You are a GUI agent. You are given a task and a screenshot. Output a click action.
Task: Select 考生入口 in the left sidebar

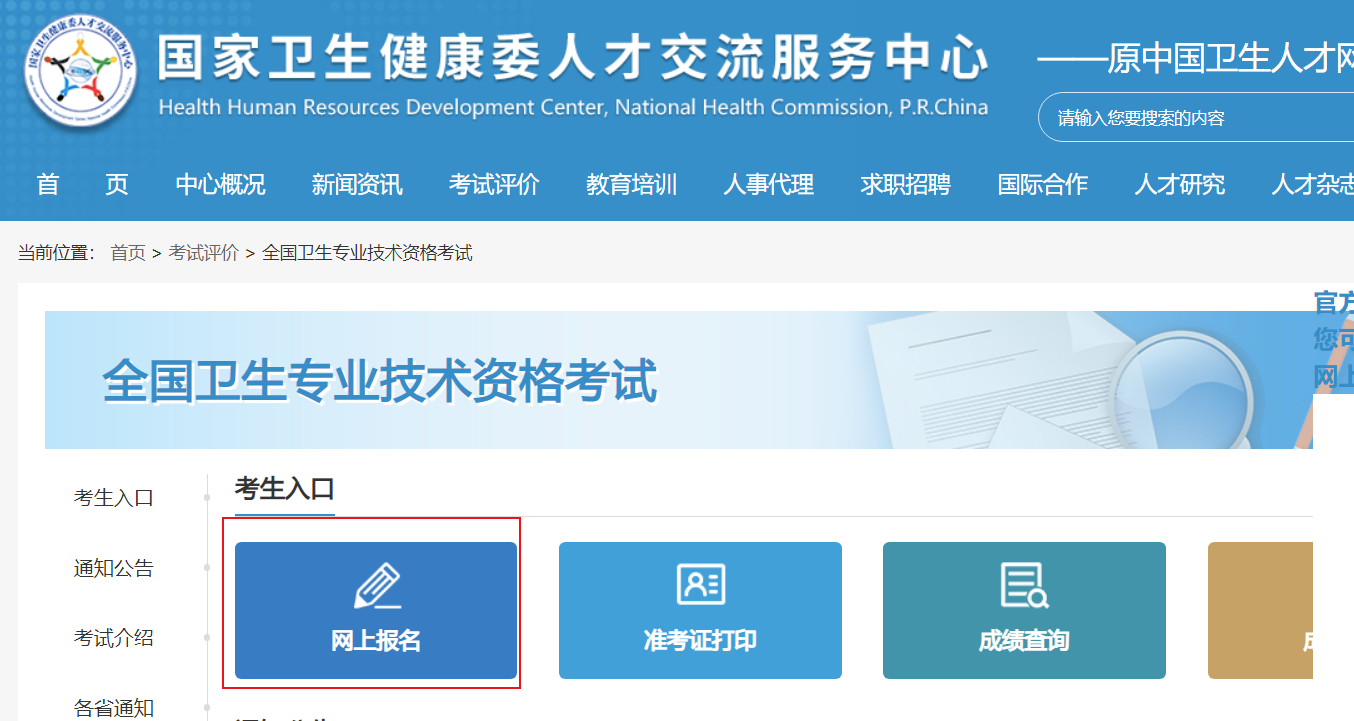(114, 498)
